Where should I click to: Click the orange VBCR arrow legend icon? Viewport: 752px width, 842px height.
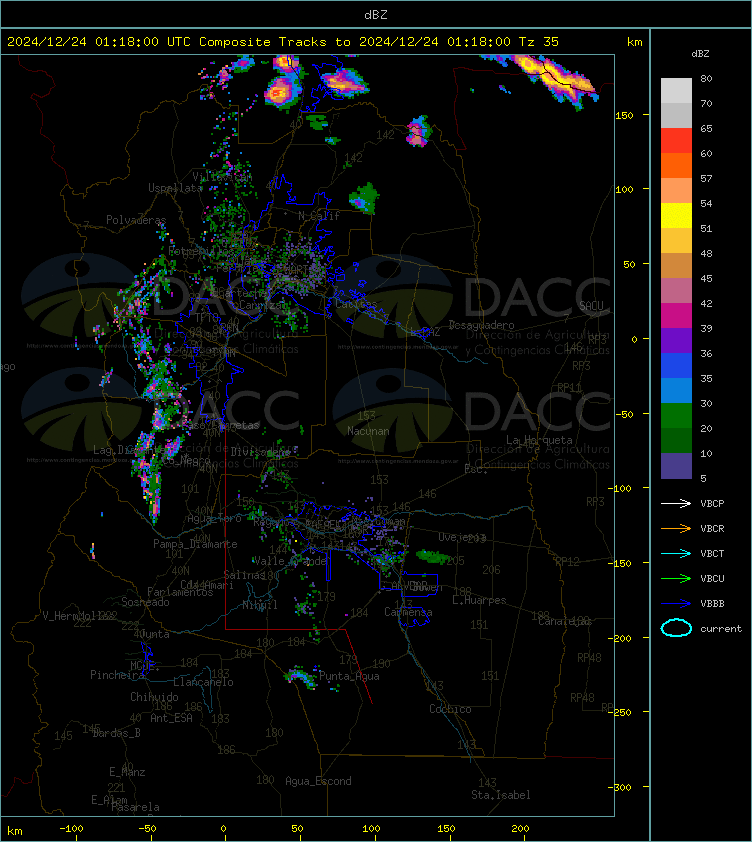(x=676, y=528)
